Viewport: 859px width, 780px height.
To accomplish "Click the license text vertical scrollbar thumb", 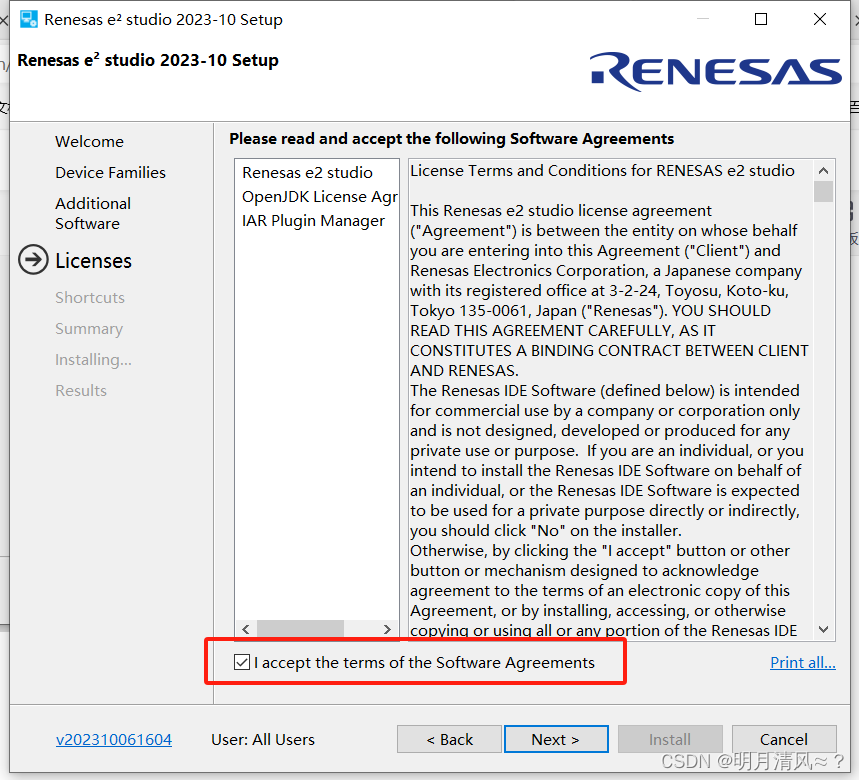I will 823,192.
